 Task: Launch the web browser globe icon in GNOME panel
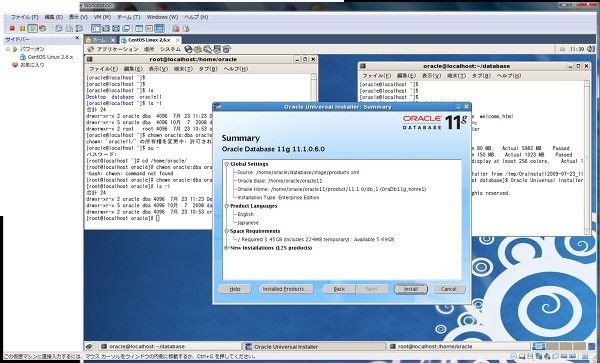[188, 49]
